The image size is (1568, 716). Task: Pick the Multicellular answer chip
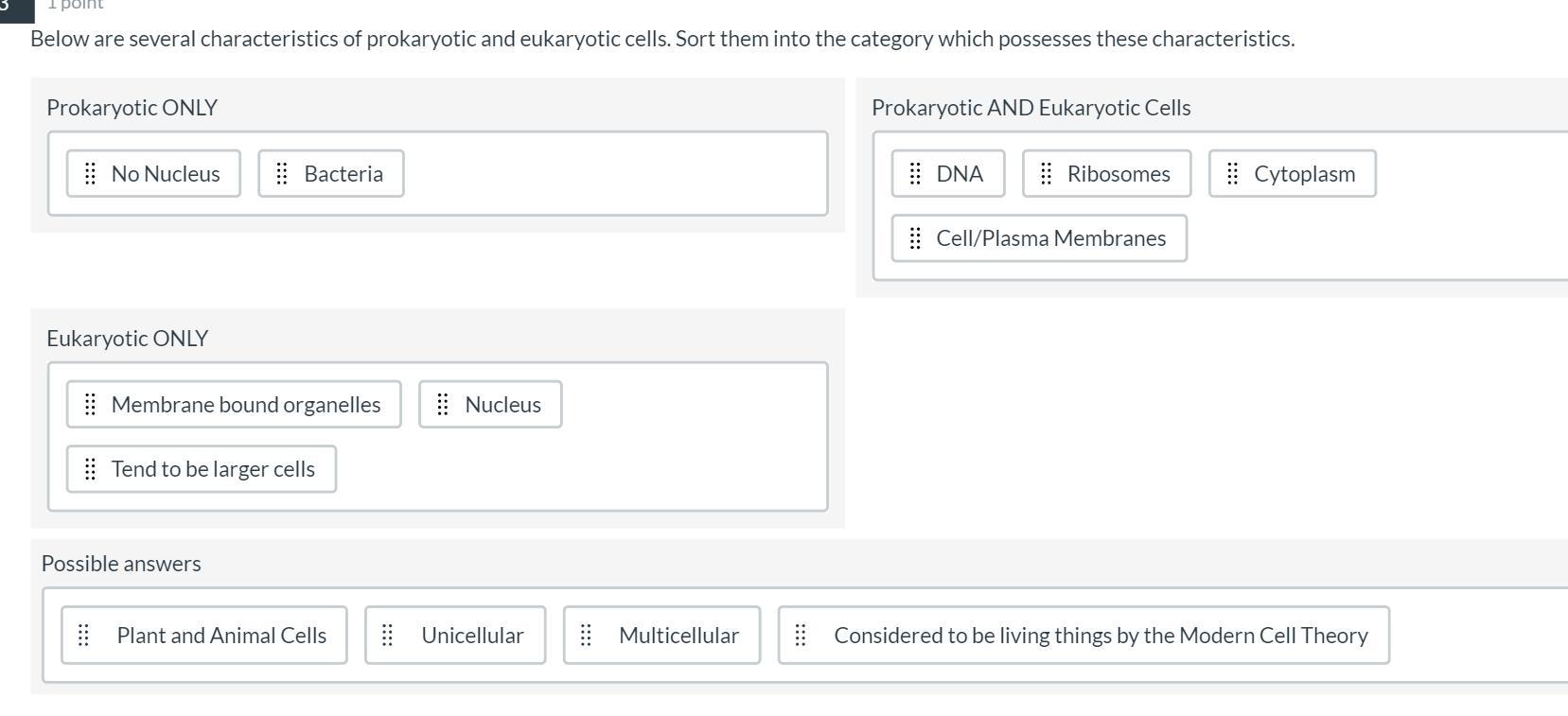click(x=678, y=636)
